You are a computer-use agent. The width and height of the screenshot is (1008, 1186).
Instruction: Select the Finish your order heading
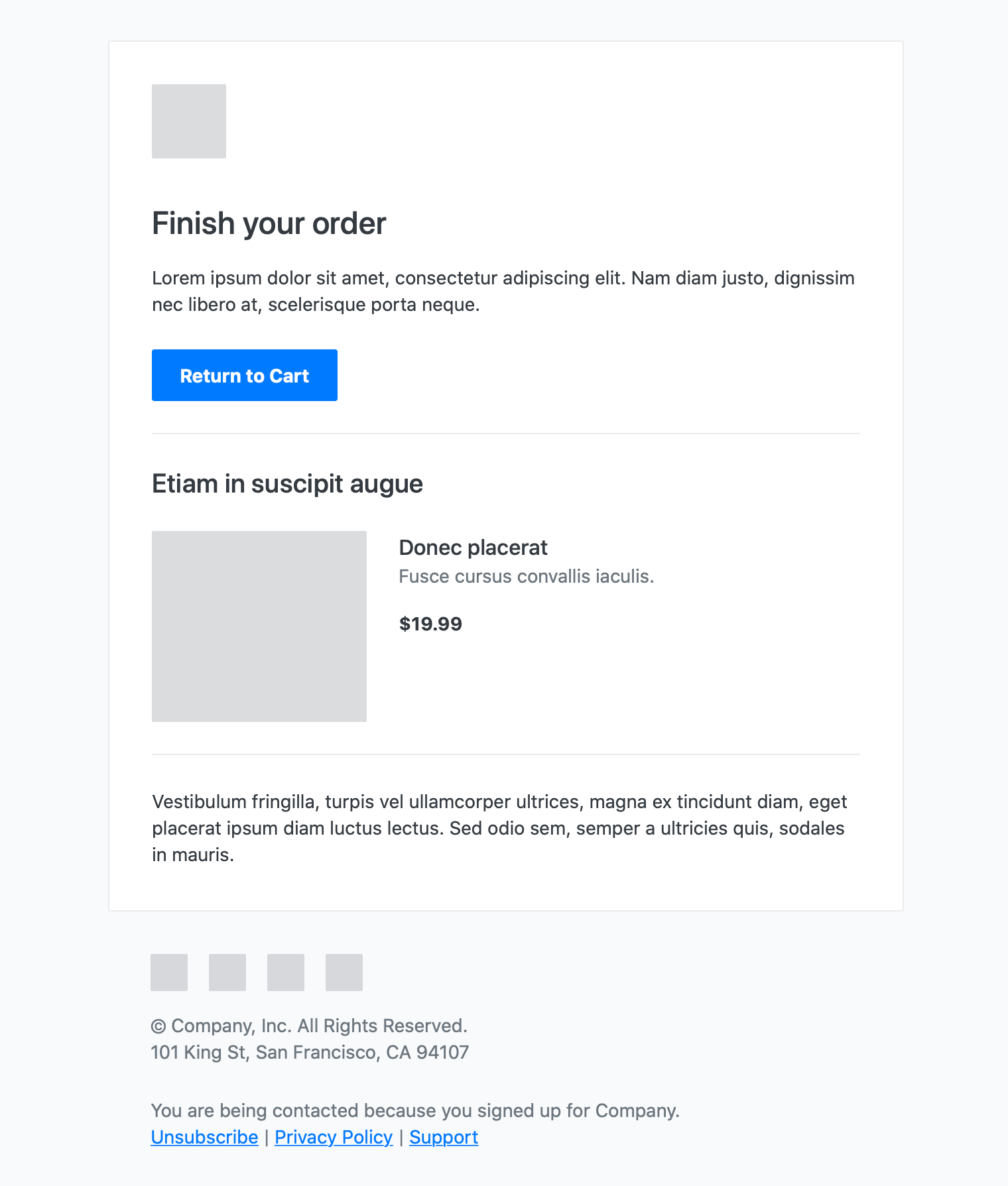268,223
